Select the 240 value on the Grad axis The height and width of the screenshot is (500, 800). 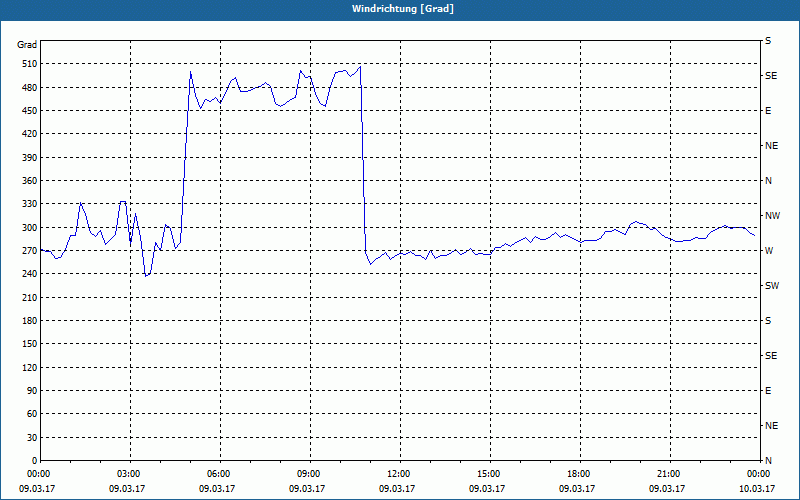(x=30, y=274)
